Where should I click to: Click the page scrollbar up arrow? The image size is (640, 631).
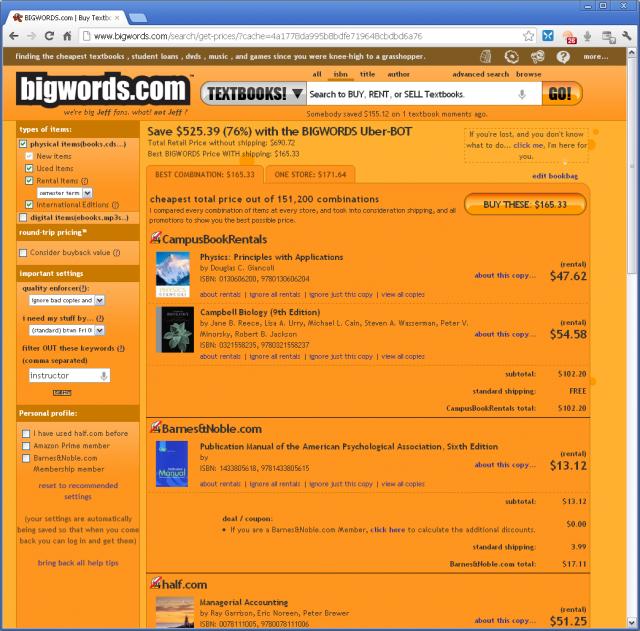coord(631,52)
